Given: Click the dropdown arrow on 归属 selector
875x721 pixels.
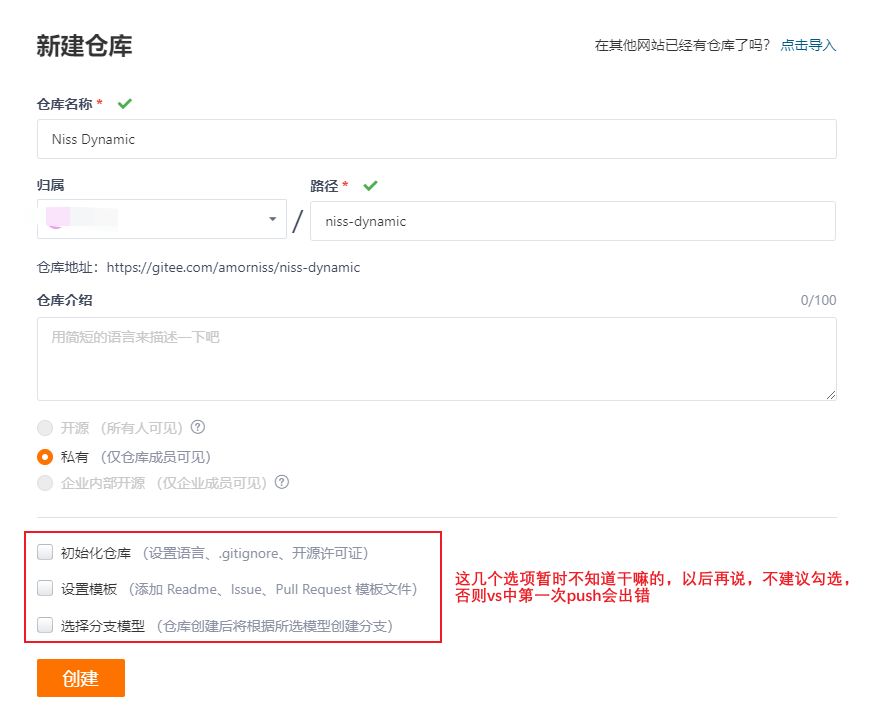Looking at the screenshot, I should 271,219.
